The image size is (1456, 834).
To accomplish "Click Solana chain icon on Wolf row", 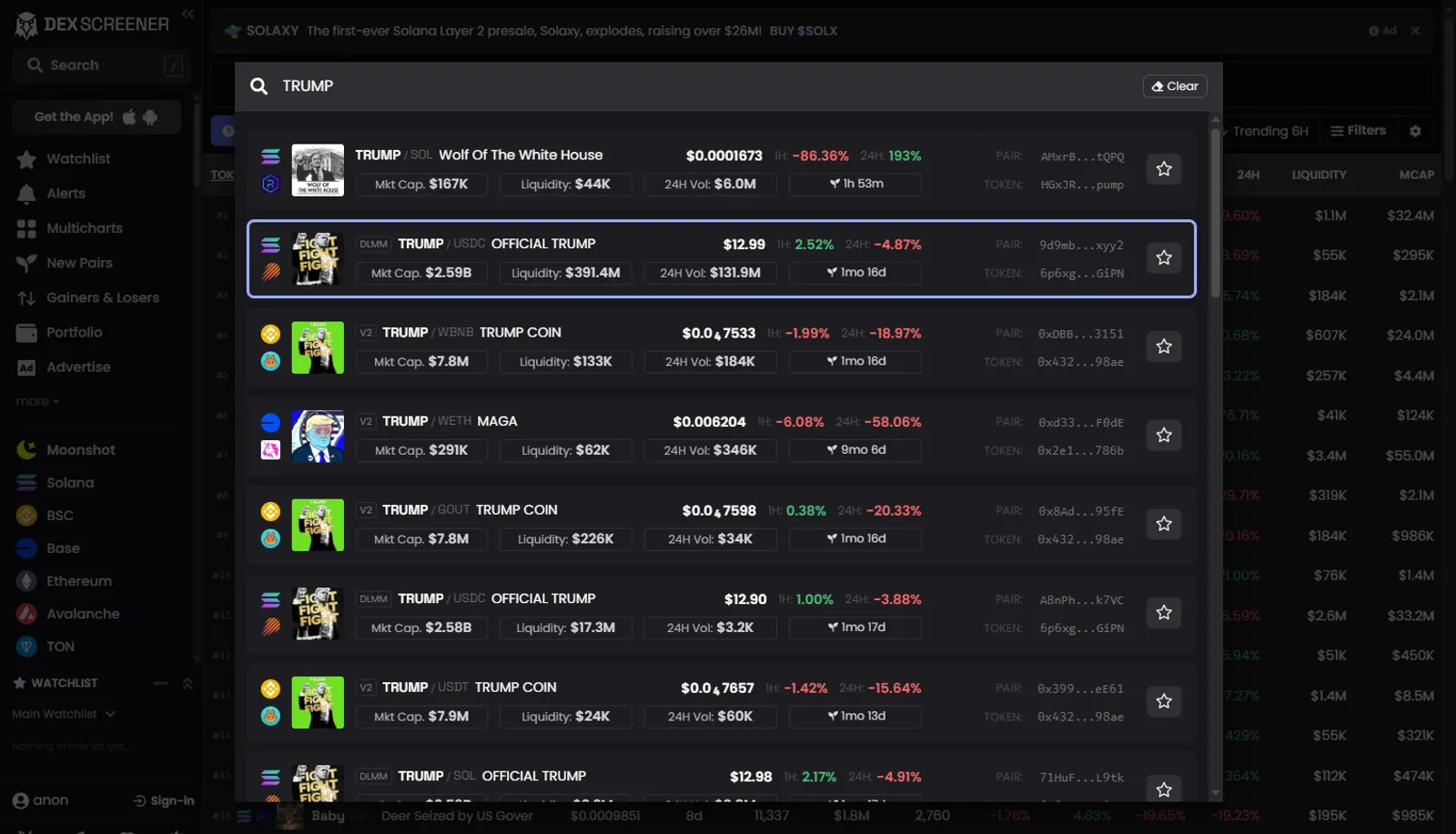I will pos(270,156).
